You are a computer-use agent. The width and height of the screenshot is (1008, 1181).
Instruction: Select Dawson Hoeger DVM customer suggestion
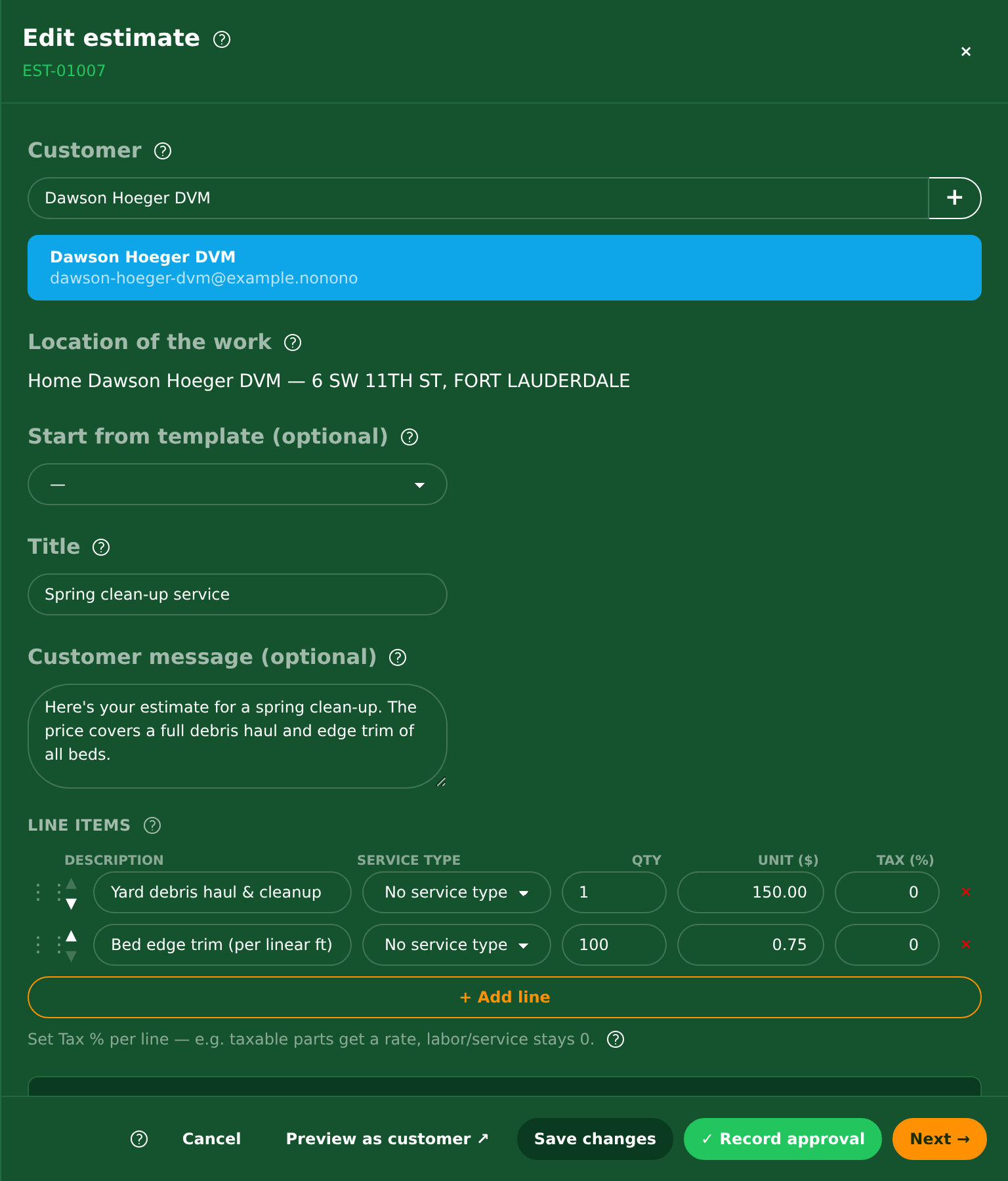(x=505, y=268)
